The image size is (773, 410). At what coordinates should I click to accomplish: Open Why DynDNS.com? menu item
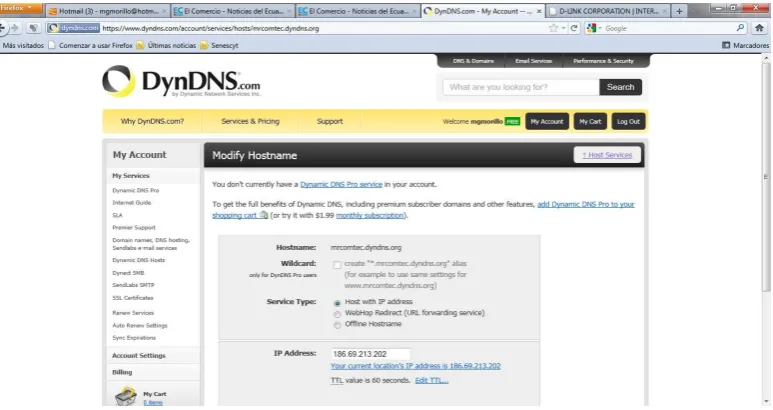click(152, 121)
